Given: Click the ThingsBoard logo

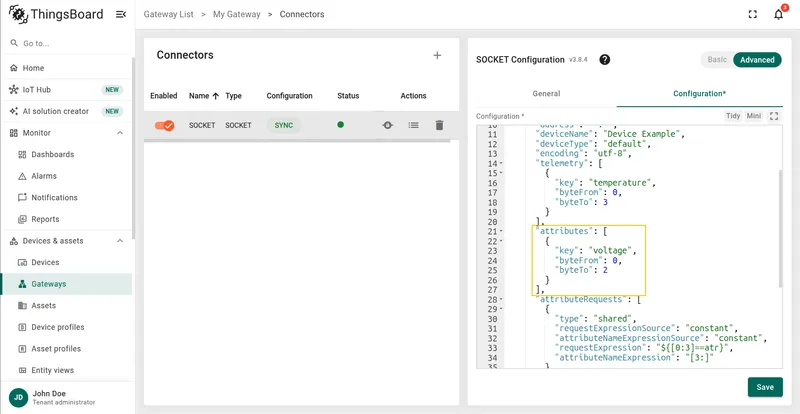Looking at the screenshot, I should [56, 14].
